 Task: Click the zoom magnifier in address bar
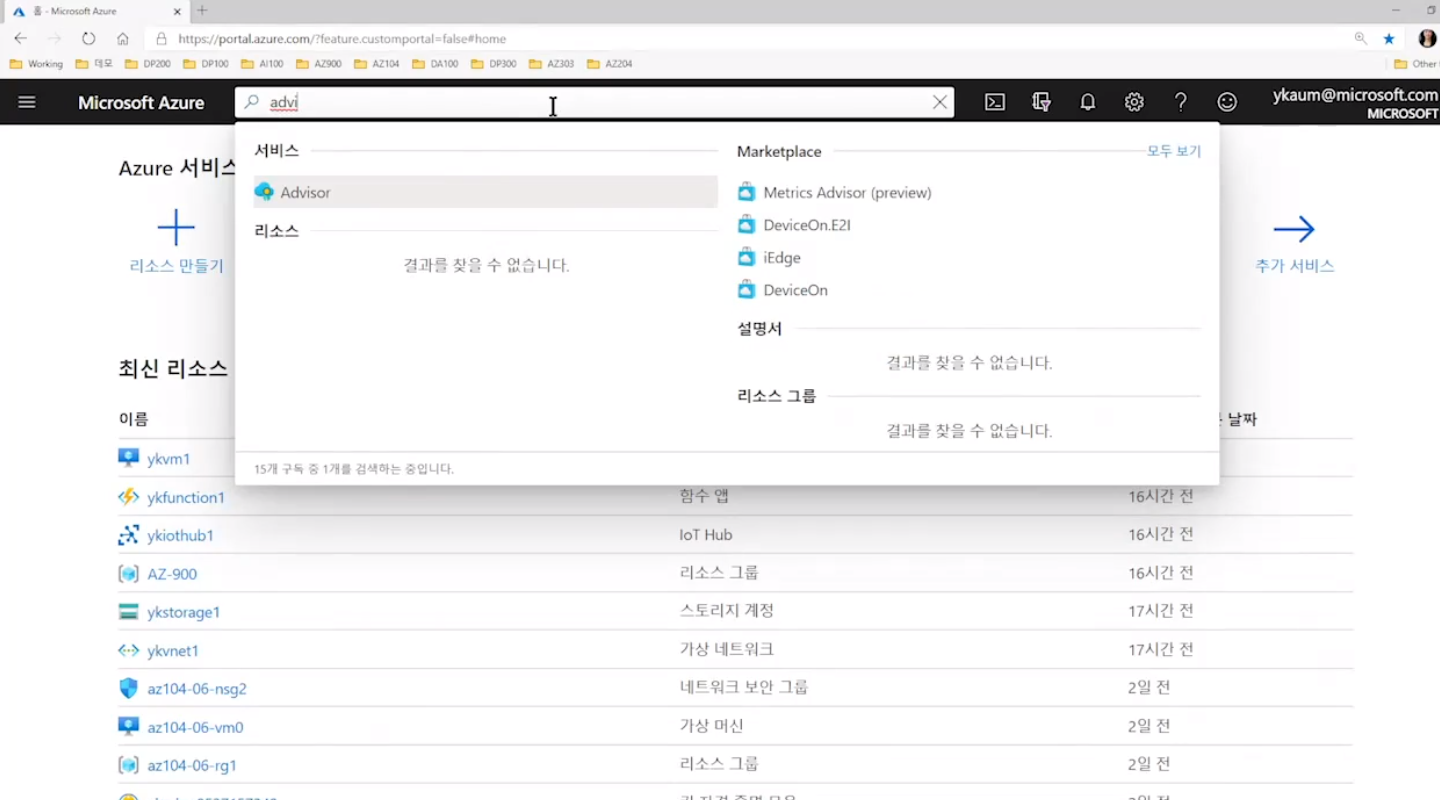point(1360,38)
